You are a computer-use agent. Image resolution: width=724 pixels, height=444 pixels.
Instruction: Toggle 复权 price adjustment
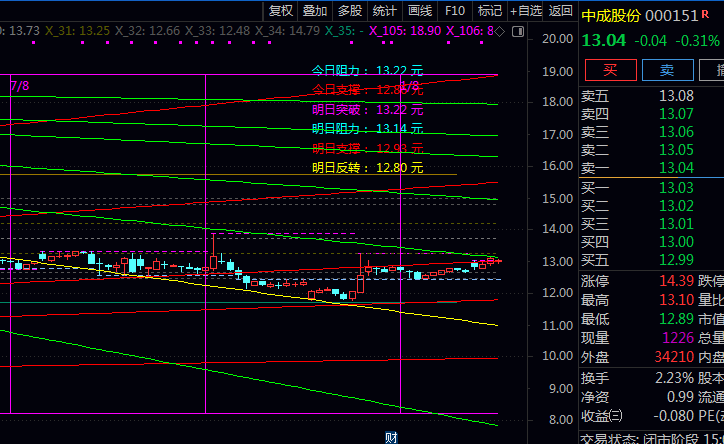(281, 11)
